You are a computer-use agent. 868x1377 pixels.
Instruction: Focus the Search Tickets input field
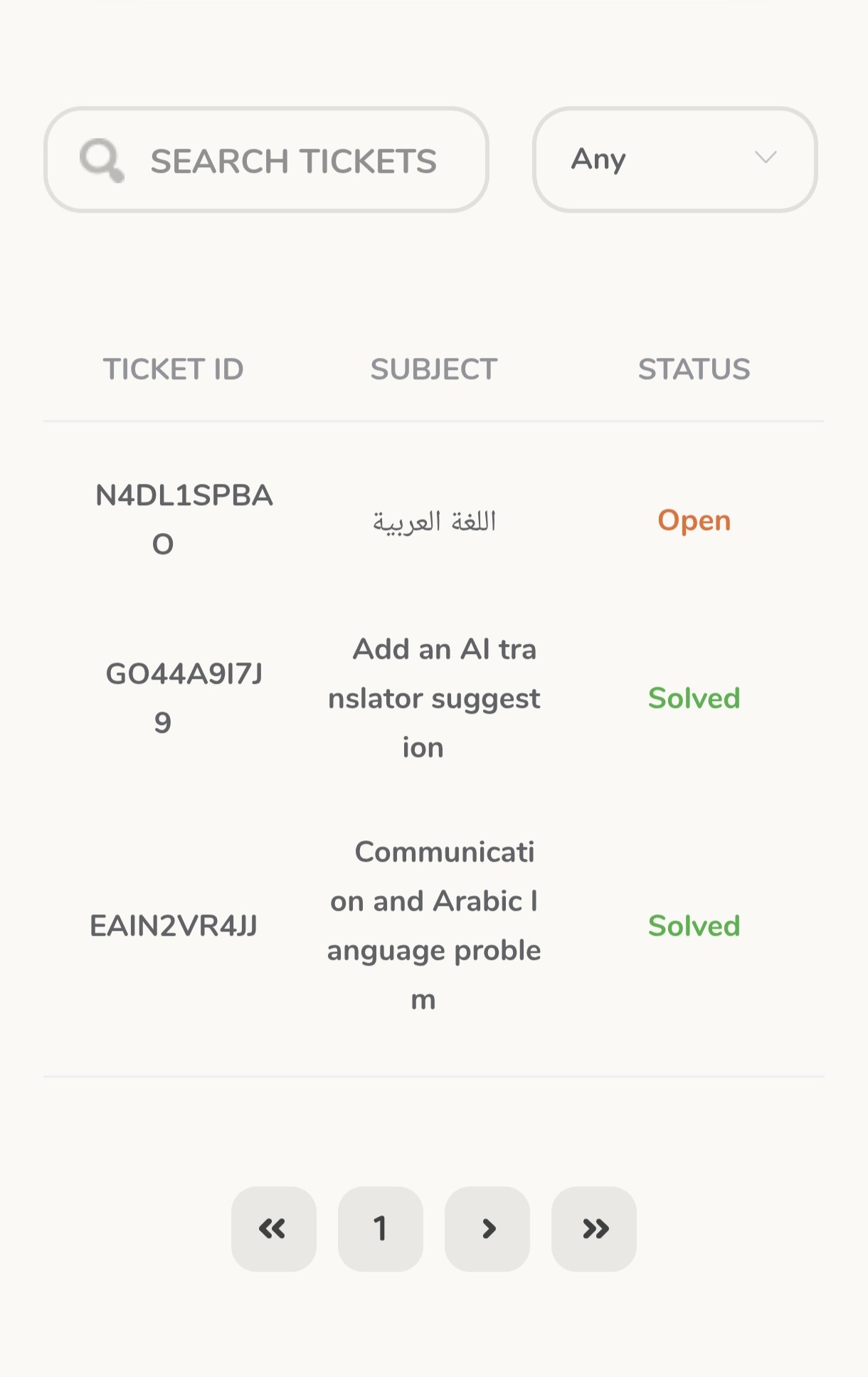pos(293,161)
